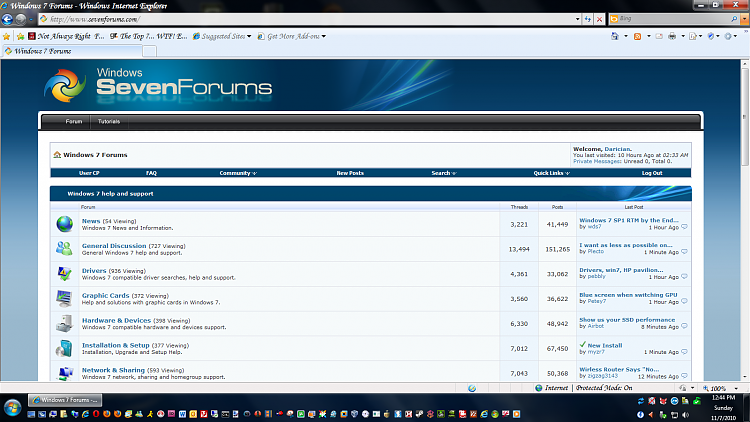Click the page vertical scrollbar thumb

tap(745, 117)
